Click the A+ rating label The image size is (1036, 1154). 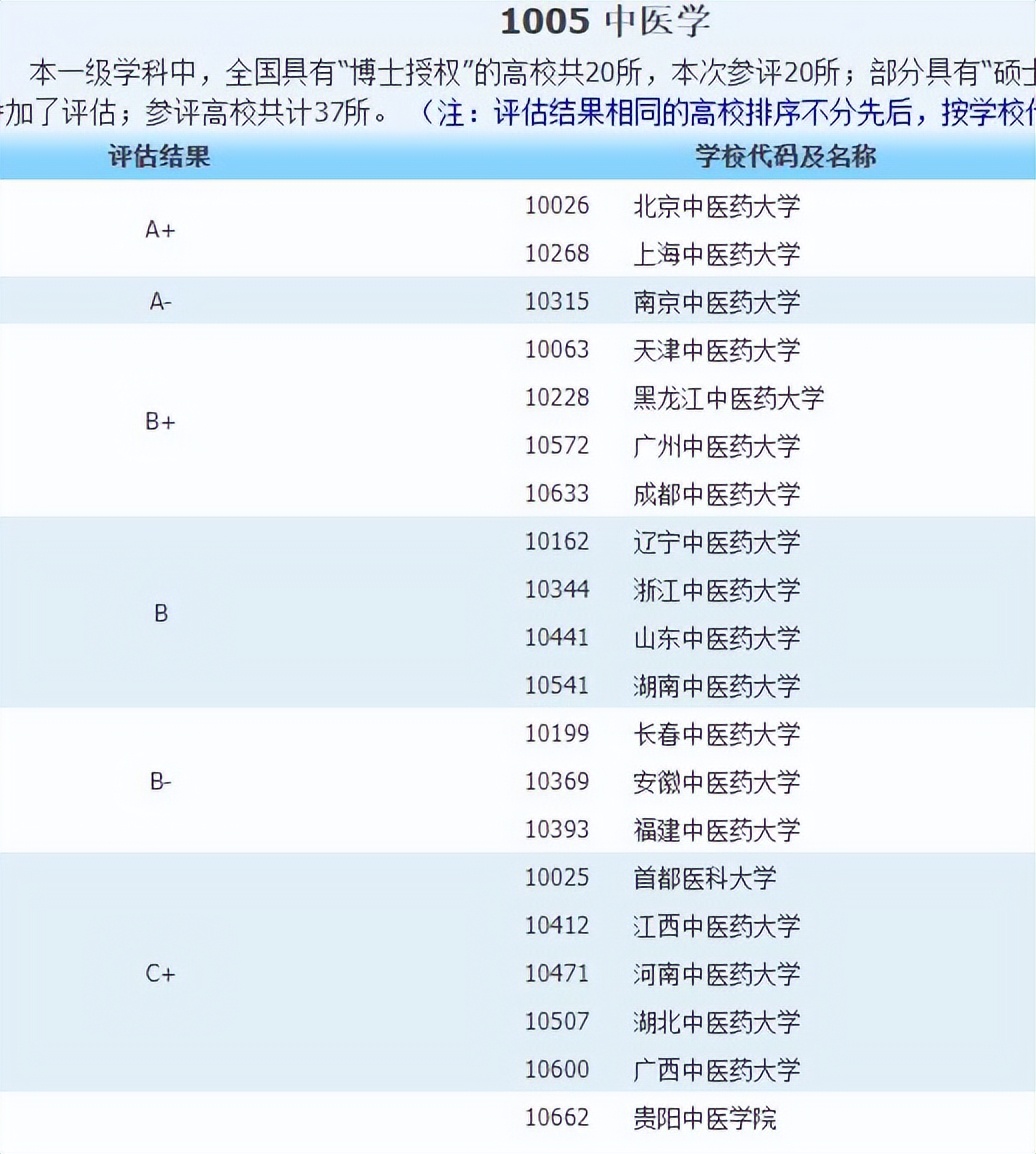[x=160, y=229]
